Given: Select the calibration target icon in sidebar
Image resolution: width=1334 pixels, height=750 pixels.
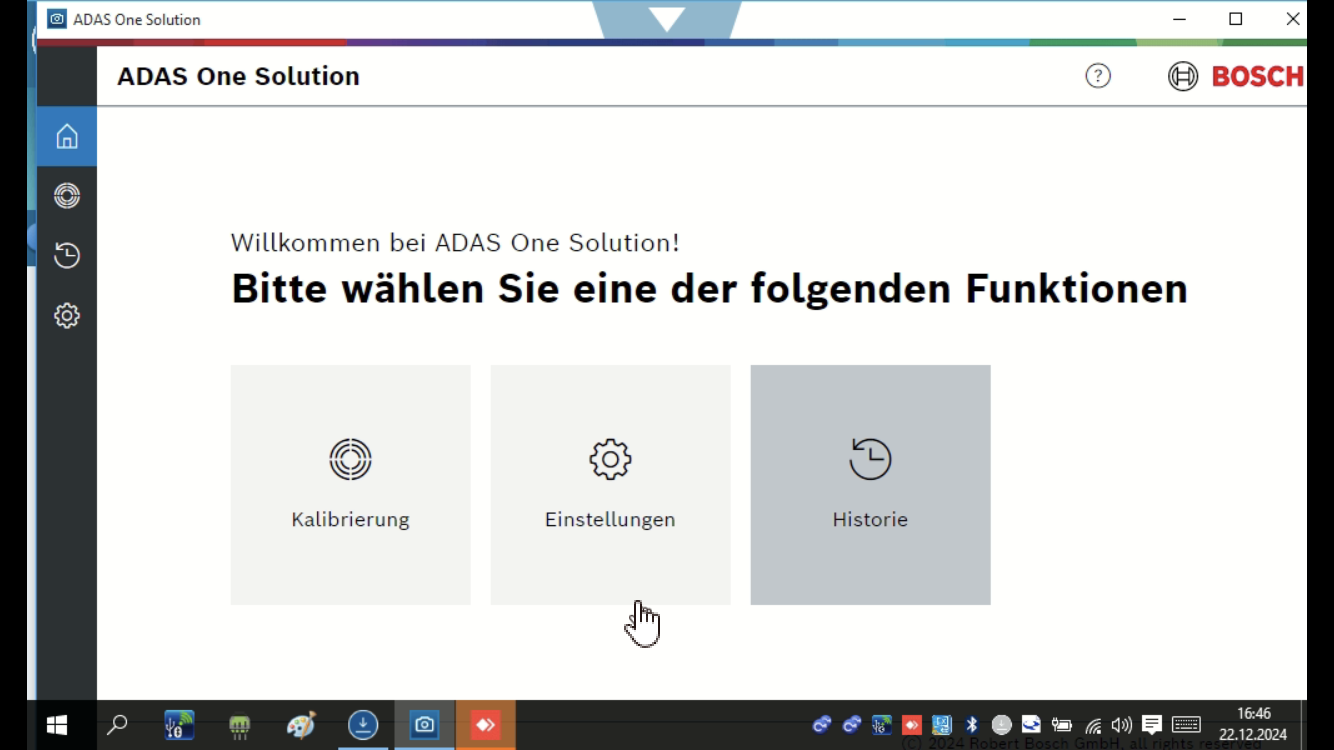Looking at the screenshot, I should (67, 196).
